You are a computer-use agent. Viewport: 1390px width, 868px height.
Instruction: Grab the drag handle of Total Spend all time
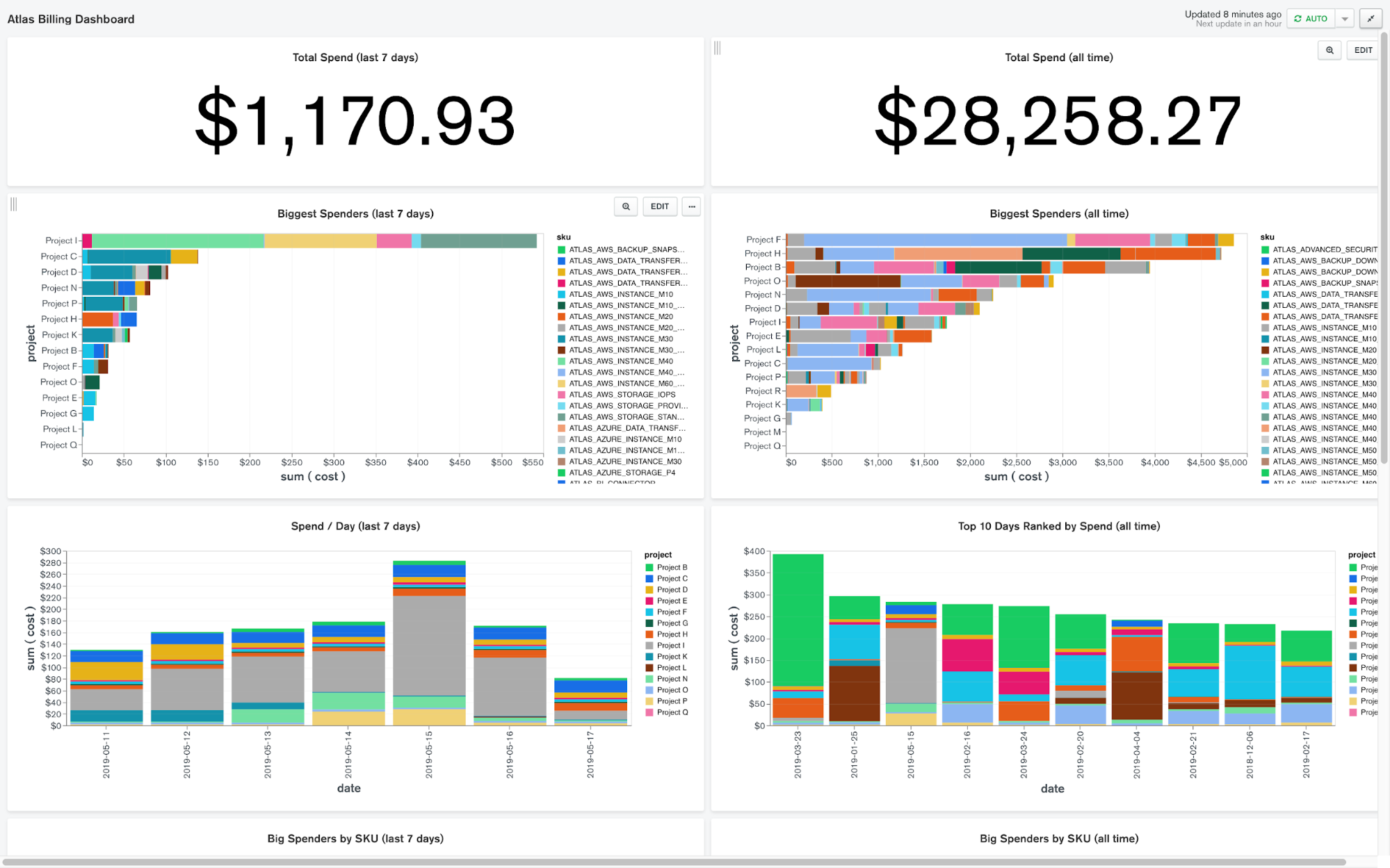(718, 48)
